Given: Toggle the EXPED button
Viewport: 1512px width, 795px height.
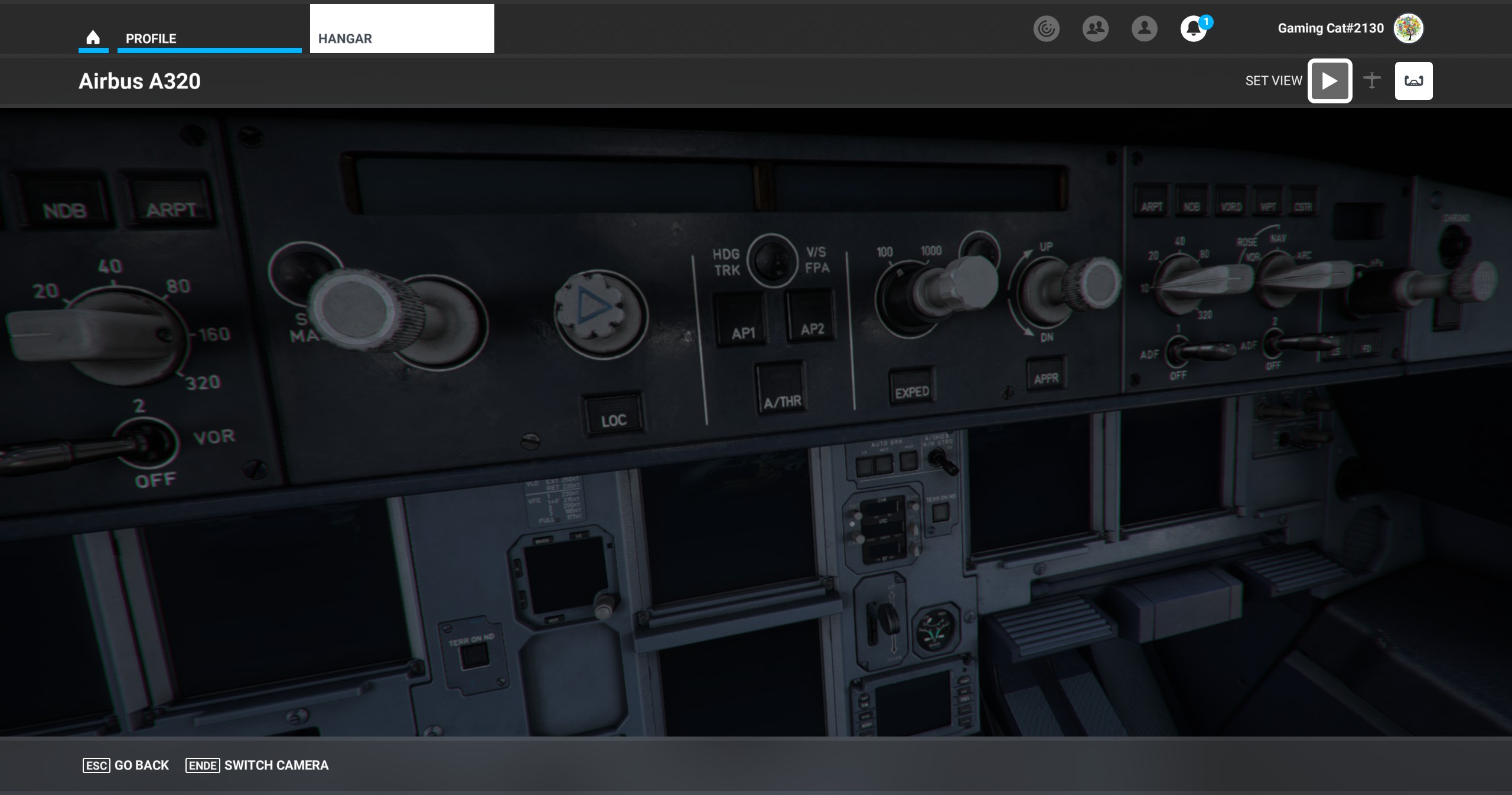Looking at the screenshot, I should [x=912, y=387].
